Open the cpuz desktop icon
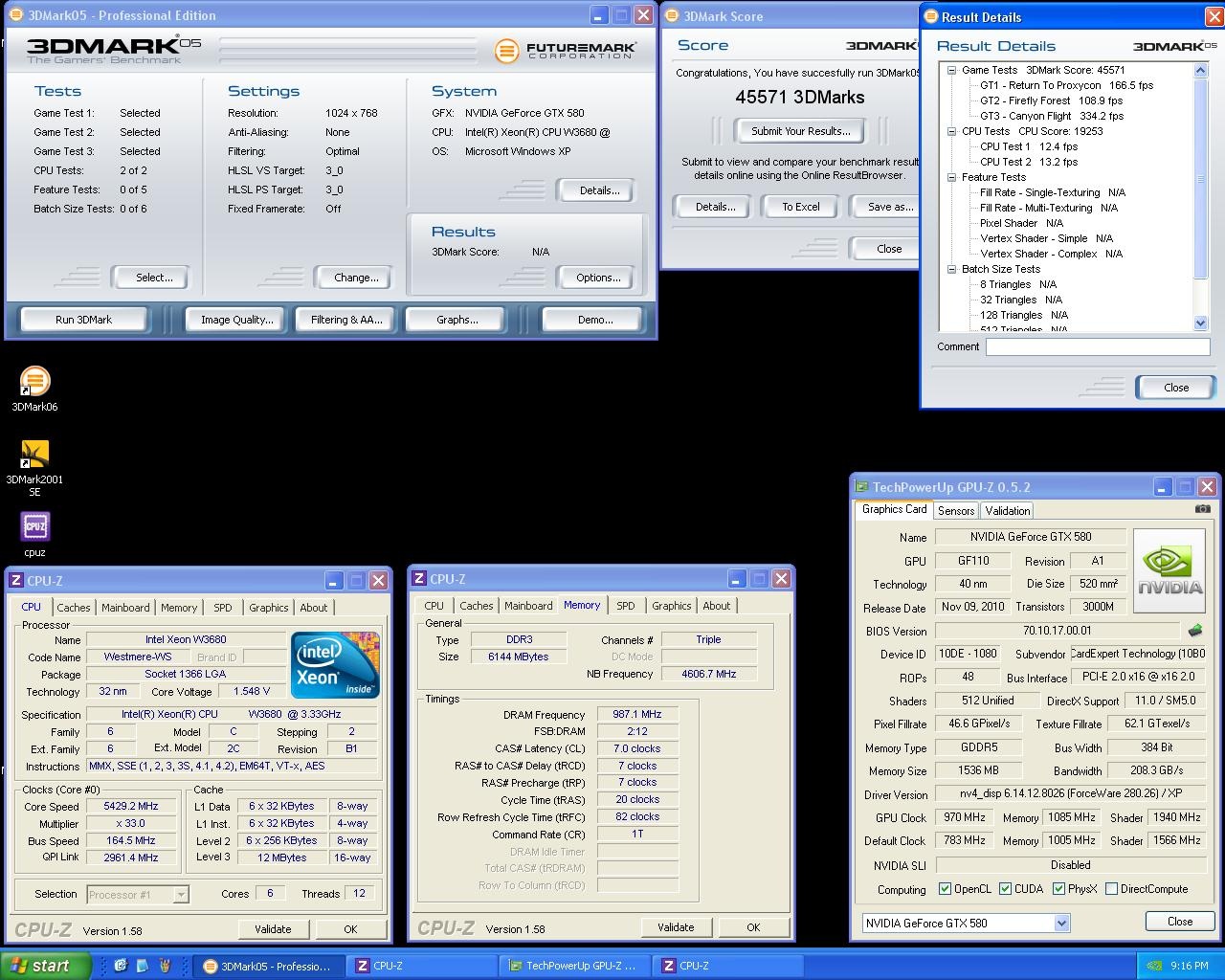 34,534
